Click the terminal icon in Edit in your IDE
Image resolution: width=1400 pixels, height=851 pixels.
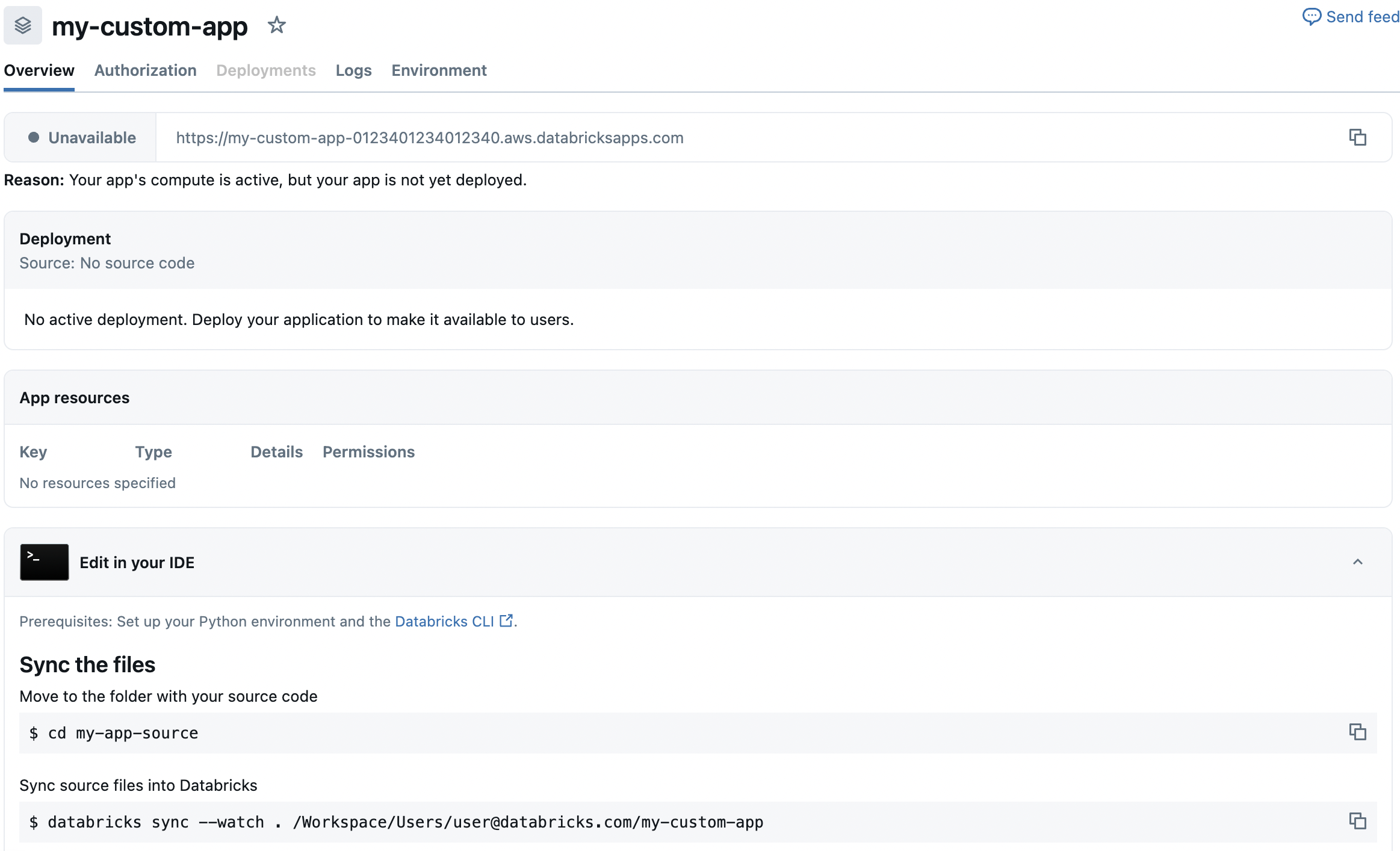tap(44, 562)
